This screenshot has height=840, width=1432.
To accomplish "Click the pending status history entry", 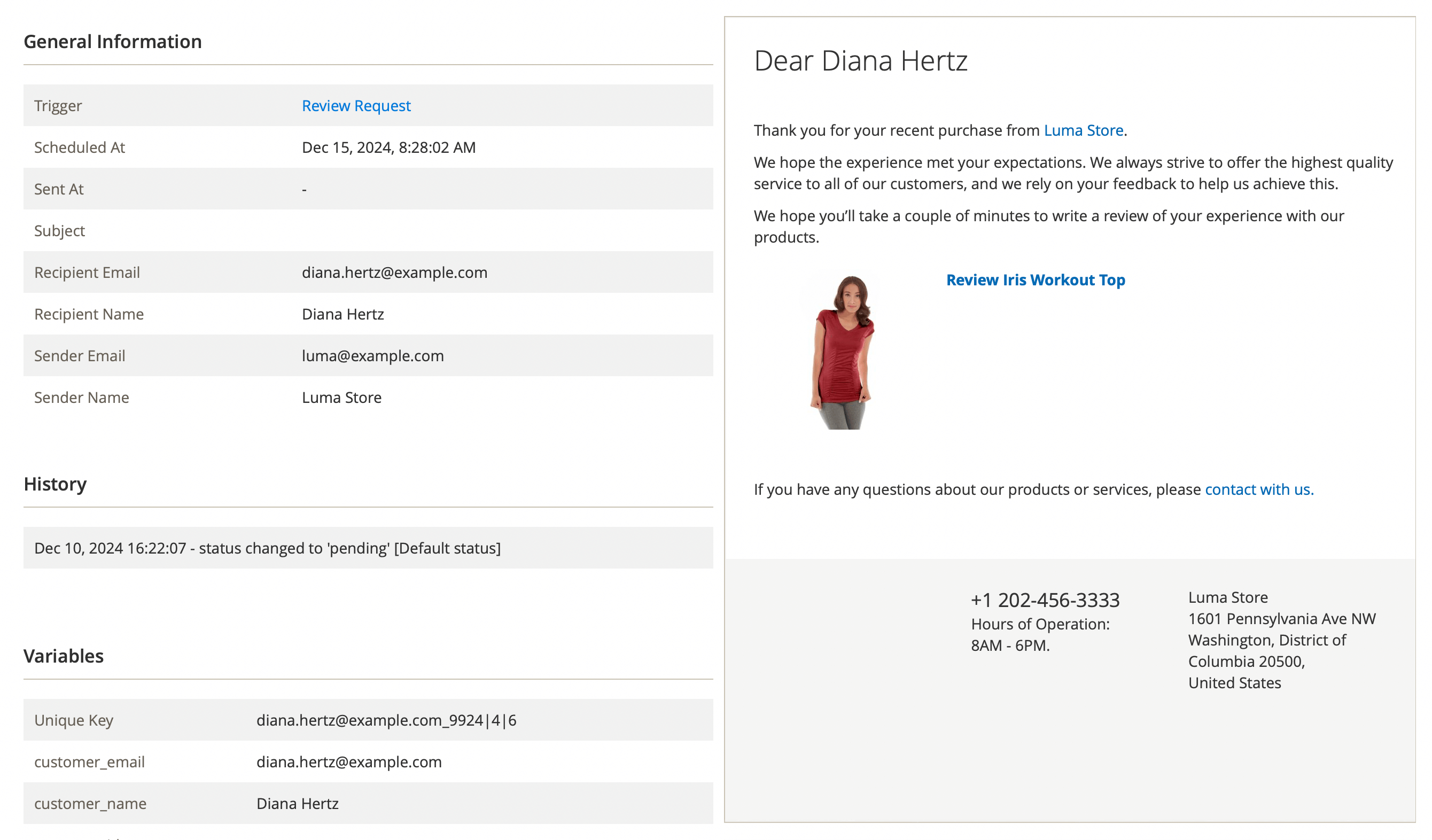I will coord(267,548).
